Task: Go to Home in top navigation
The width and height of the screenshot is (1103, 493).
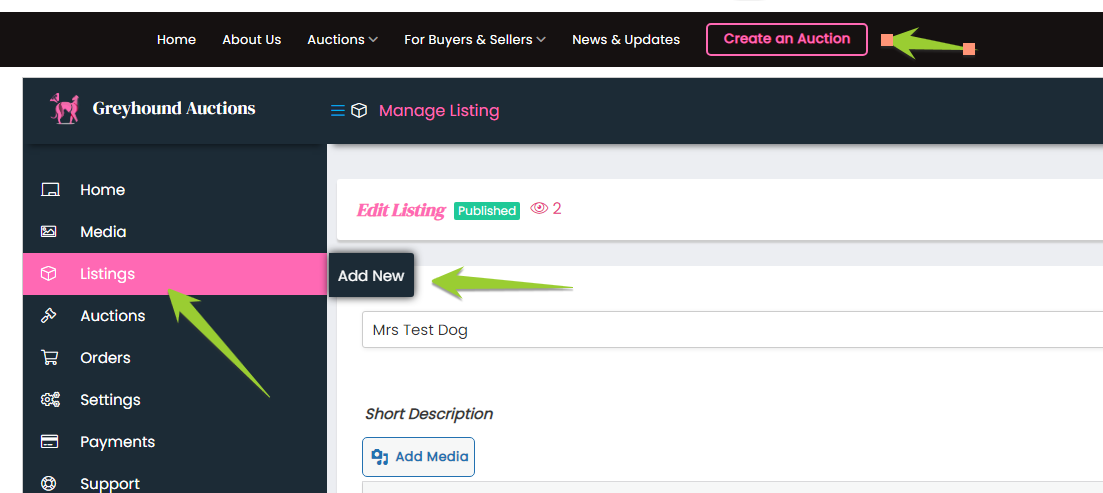Action: coord(177,39)
